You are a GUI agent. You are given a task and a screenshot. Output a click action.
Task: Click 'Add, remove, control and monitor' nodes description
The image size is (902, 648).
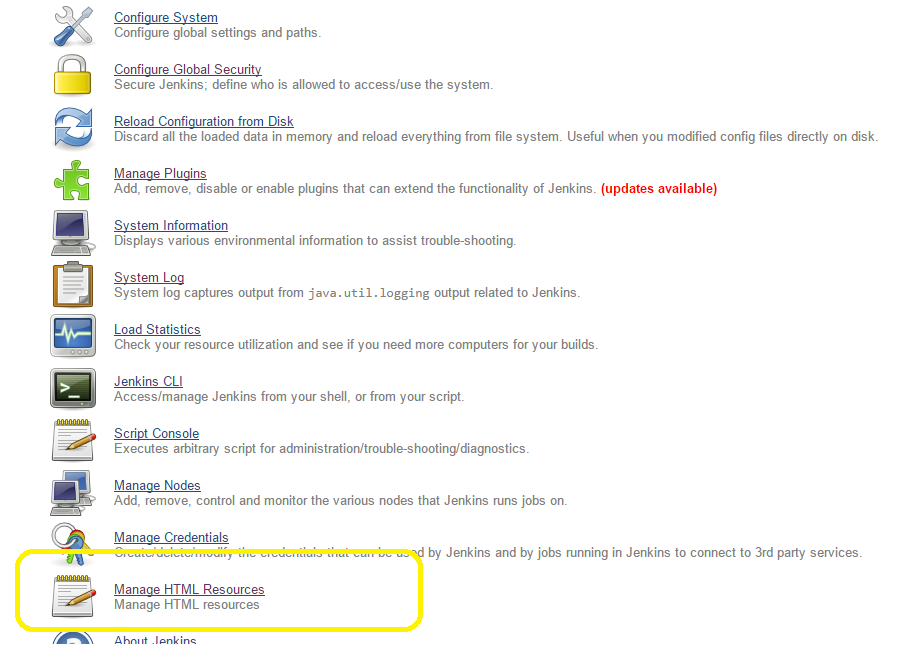tap(341, 501)
